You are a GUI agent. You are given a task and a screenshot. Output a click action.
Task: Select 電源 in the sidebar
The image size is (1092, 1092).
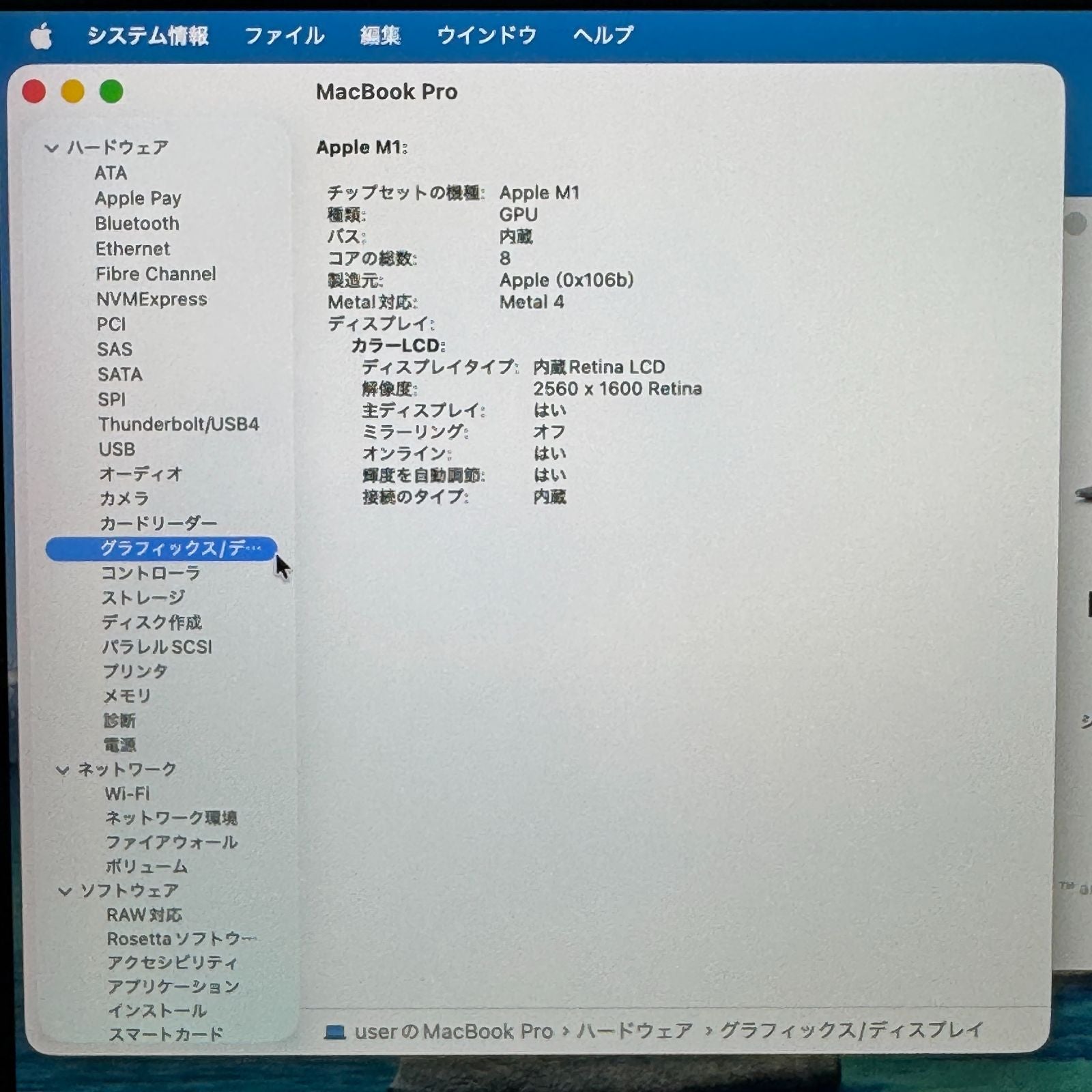(119, 745)
